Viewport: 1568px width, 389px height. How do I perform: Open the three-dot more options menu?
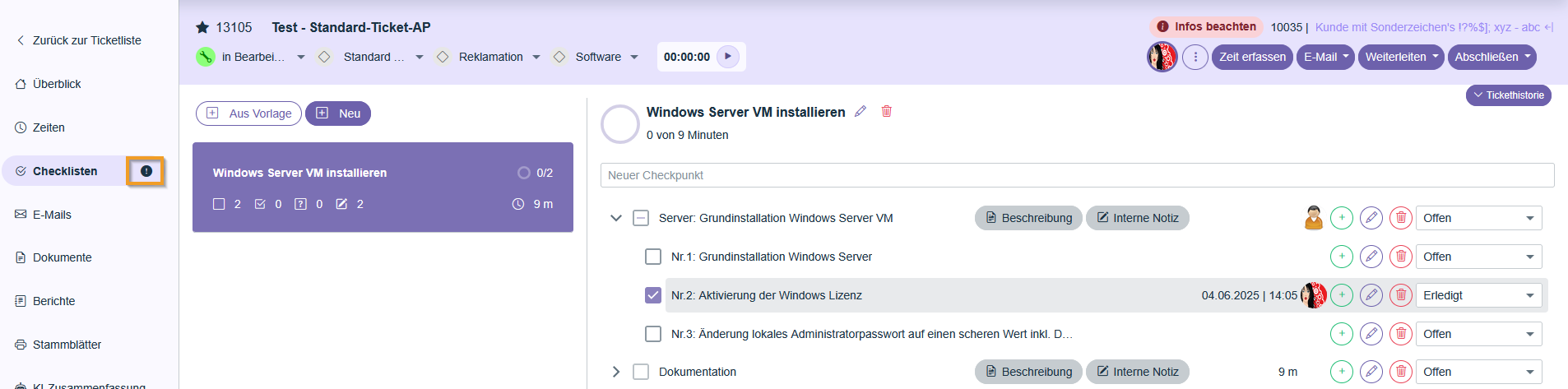1195,57
